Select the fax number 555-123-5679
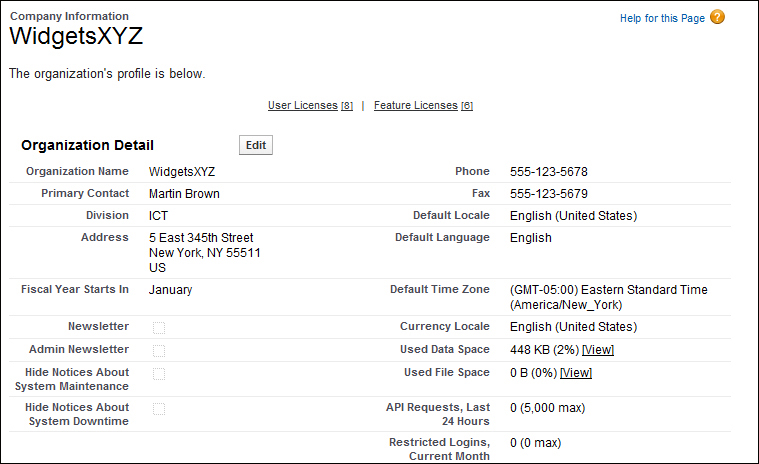The width and height of the screenshot is (759, 464). tap(549, 194)
